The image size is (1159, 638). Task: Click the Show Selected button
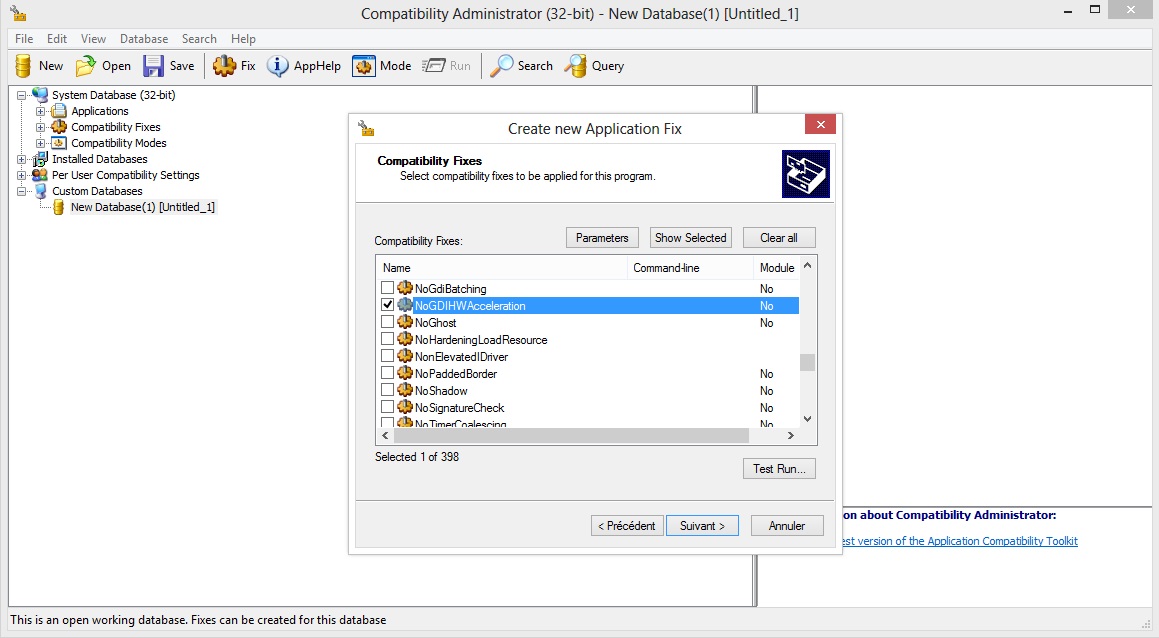point(690,237)
